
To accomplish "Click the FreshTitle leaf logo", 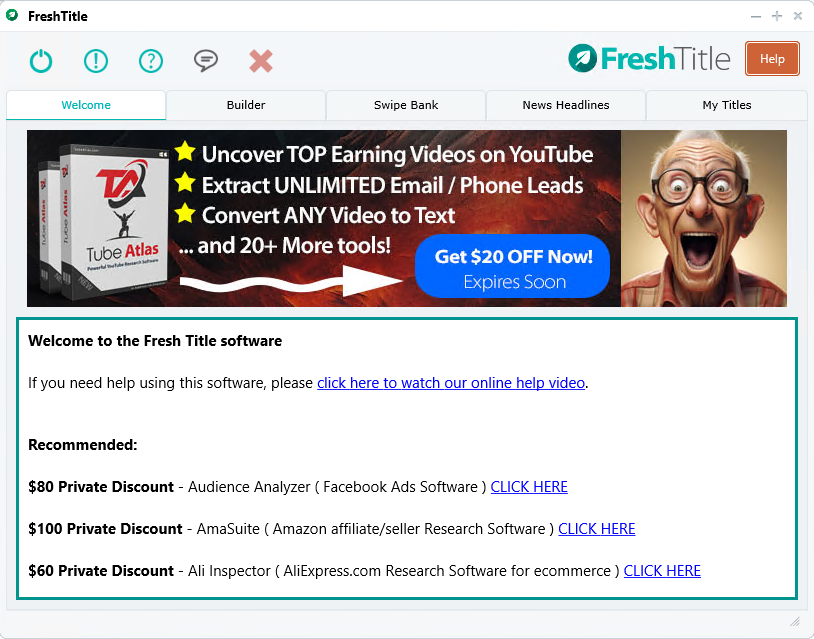I will pos(582,58).
